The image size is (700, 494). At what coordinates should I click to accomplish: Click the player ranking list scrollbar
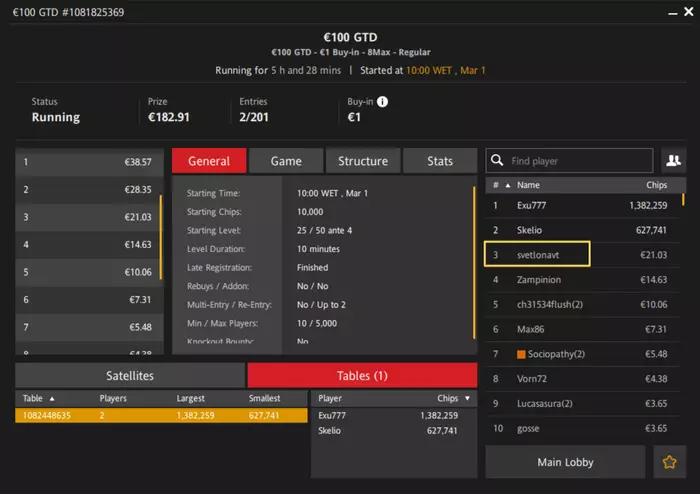click(683, 199)
